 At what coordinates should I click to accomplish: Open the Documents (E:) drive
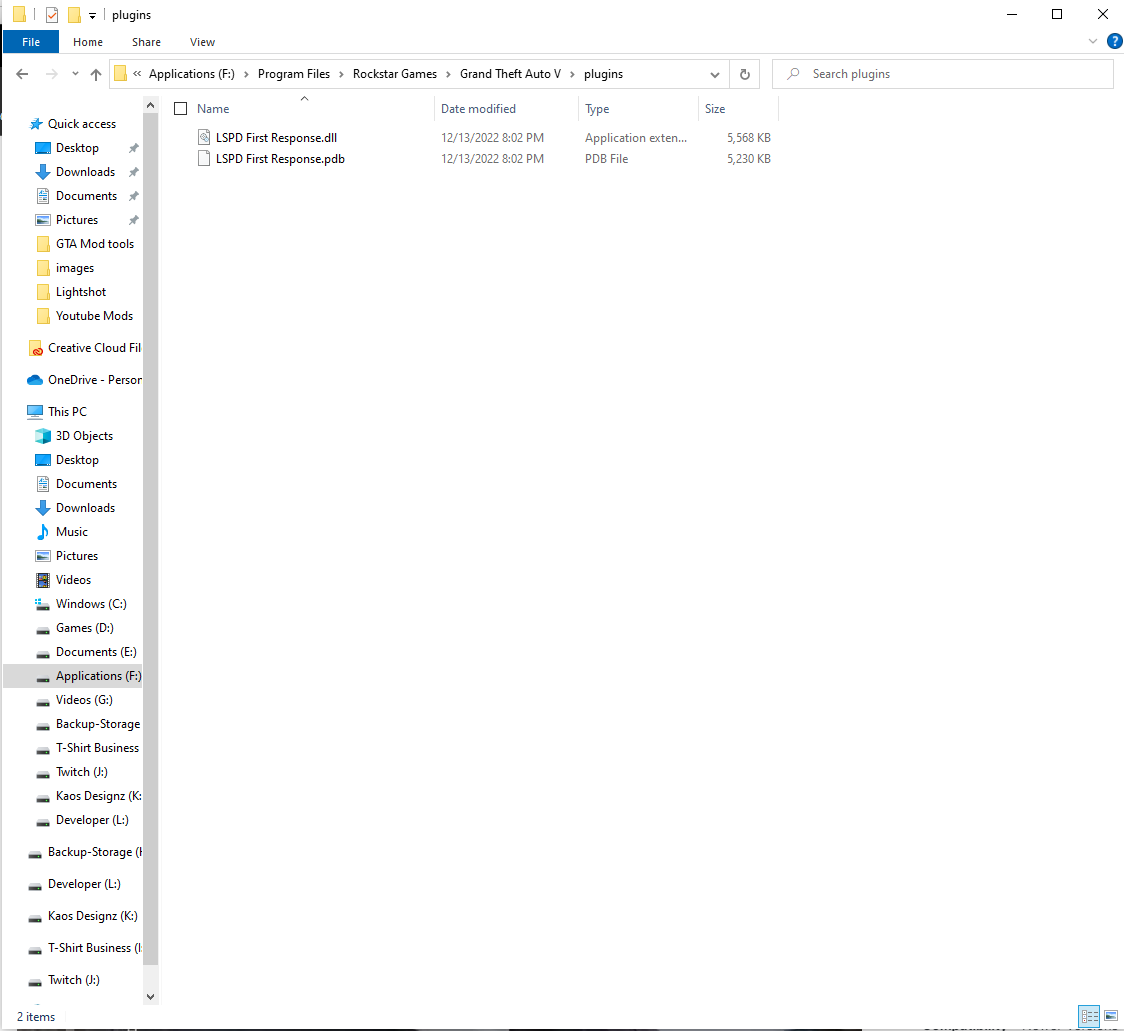[96, 652]
